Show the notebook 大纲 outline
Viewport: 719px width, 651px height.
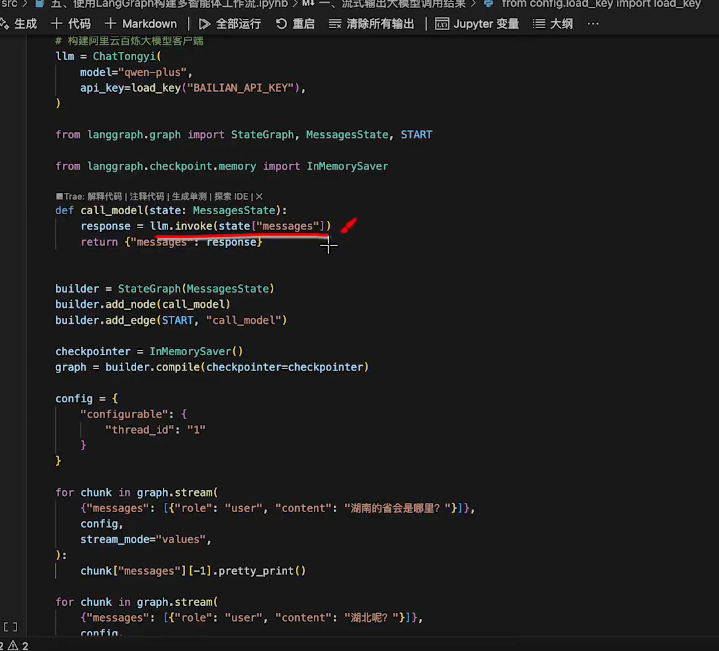tap(553, 24)
